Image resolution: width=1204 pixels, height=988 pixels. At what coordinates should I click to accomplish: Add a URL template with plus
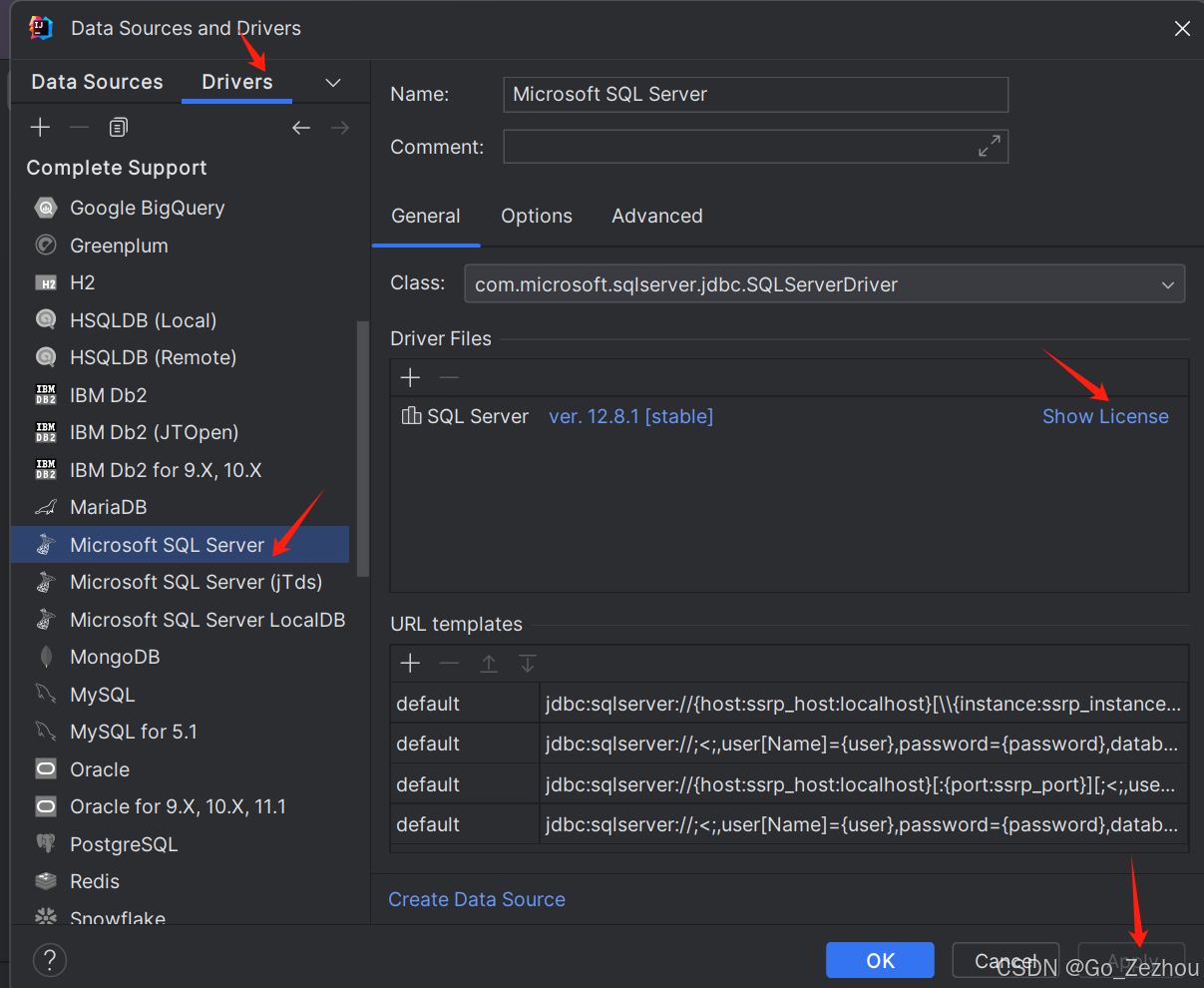(410, 664)
